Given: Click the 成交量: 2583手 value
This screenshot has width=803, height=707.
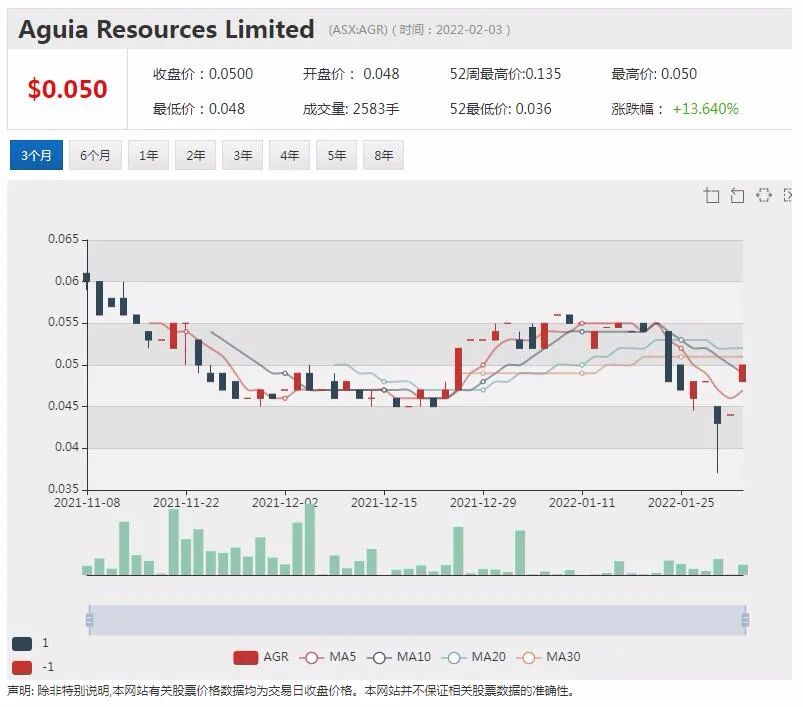Looking at the screenshot, I should (x=351, y=109).
